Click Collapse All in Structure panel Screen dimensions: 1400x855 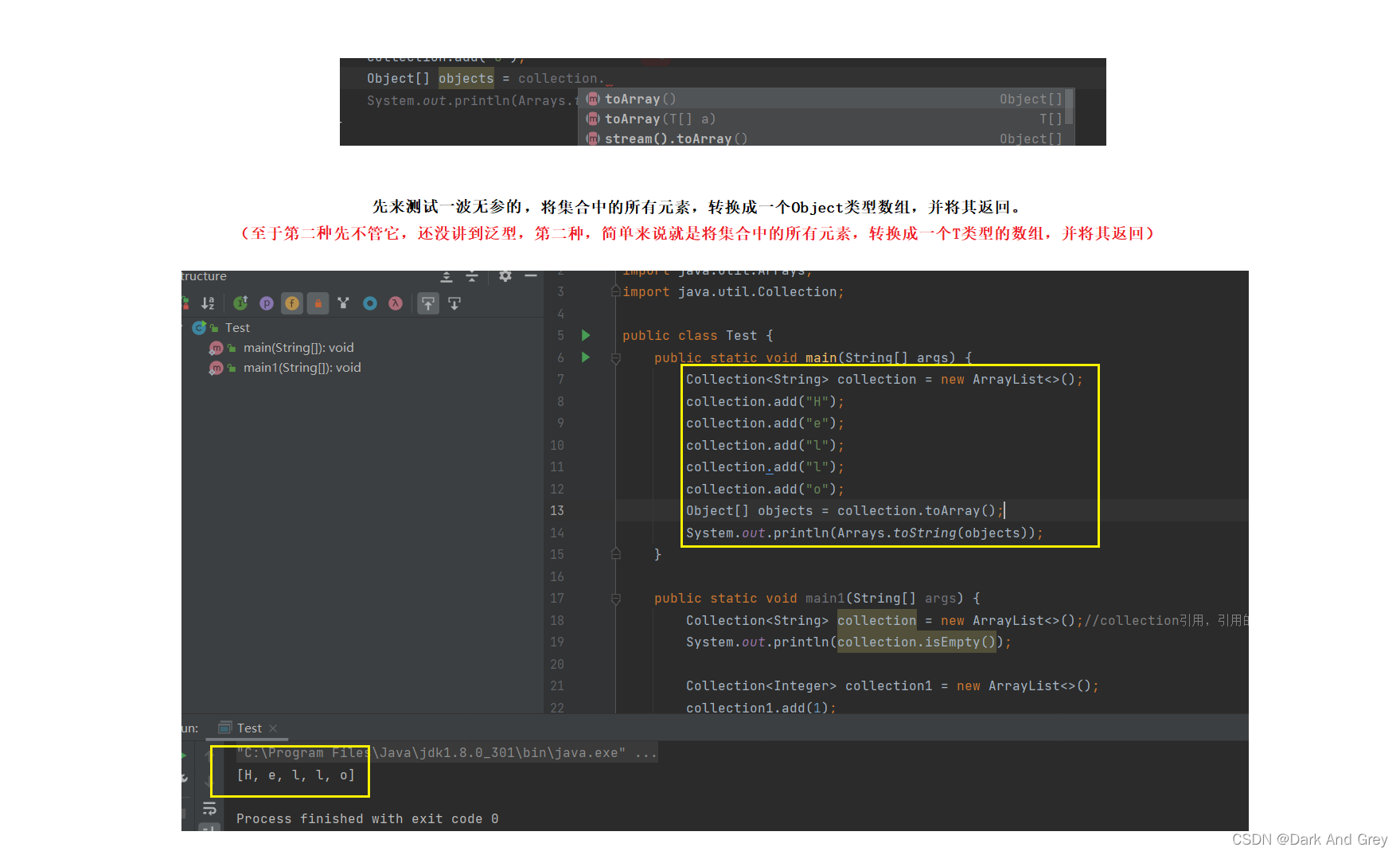coord(472,277)
